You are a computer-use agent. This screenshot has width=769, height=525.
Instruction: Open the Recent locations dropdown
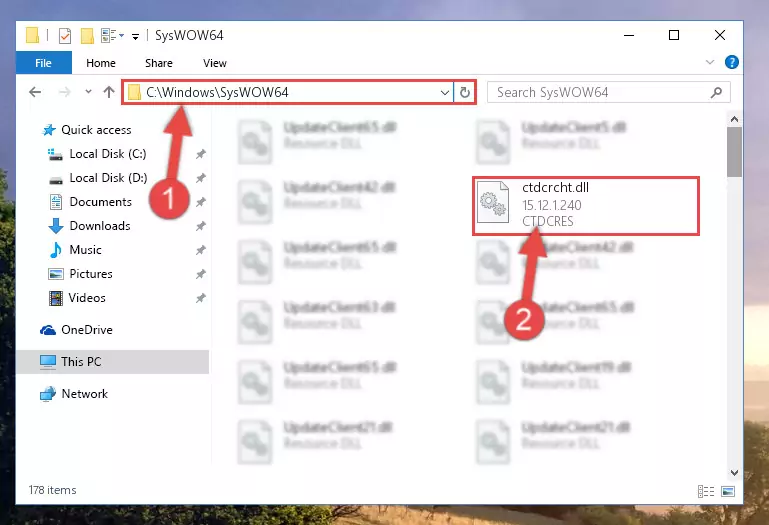(88, 91)
